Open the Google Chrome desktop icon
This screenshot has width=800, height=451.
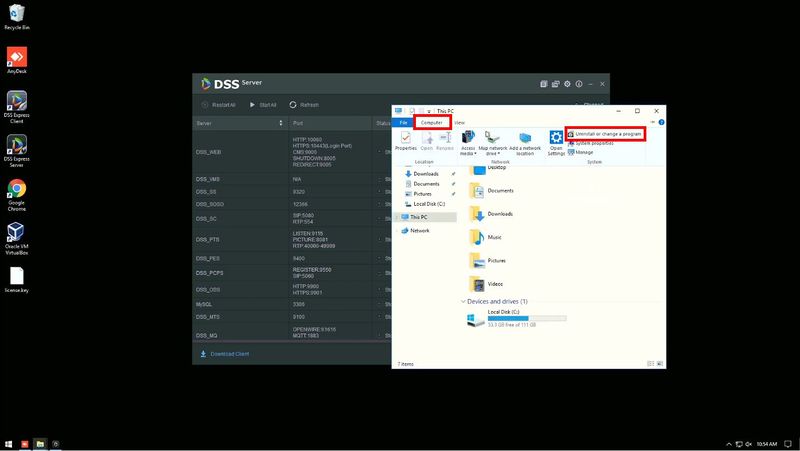coord(17,195)
